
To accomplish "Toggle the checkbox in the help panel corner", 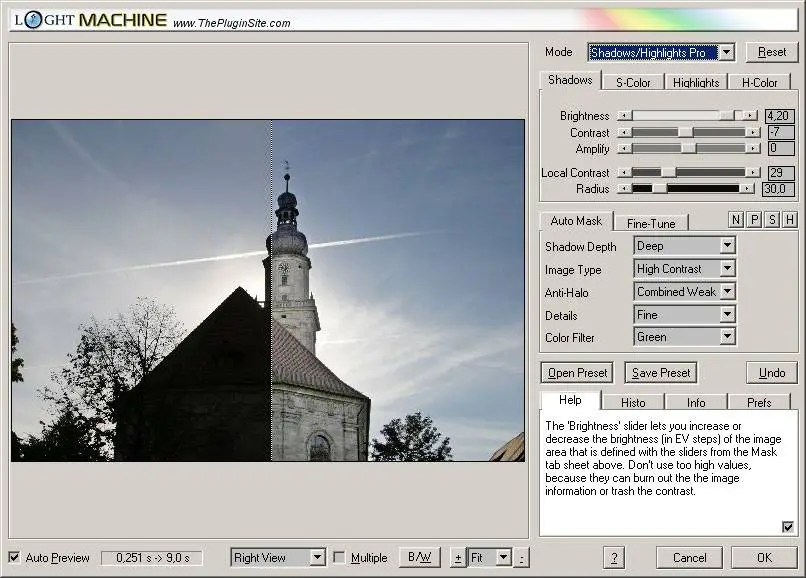I will [x=788, y=527].
